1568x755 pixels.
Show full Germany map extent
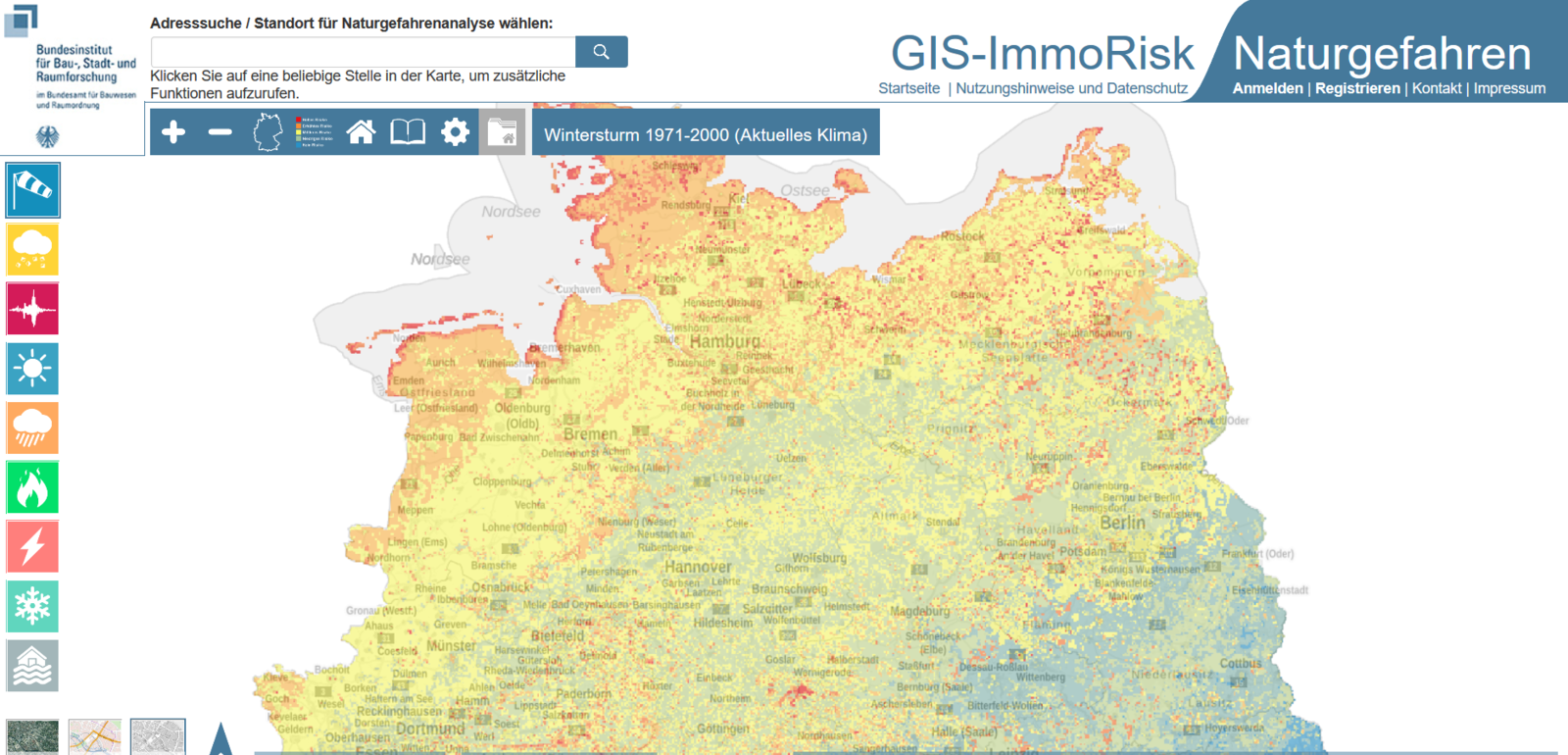[x=268, y=131]
